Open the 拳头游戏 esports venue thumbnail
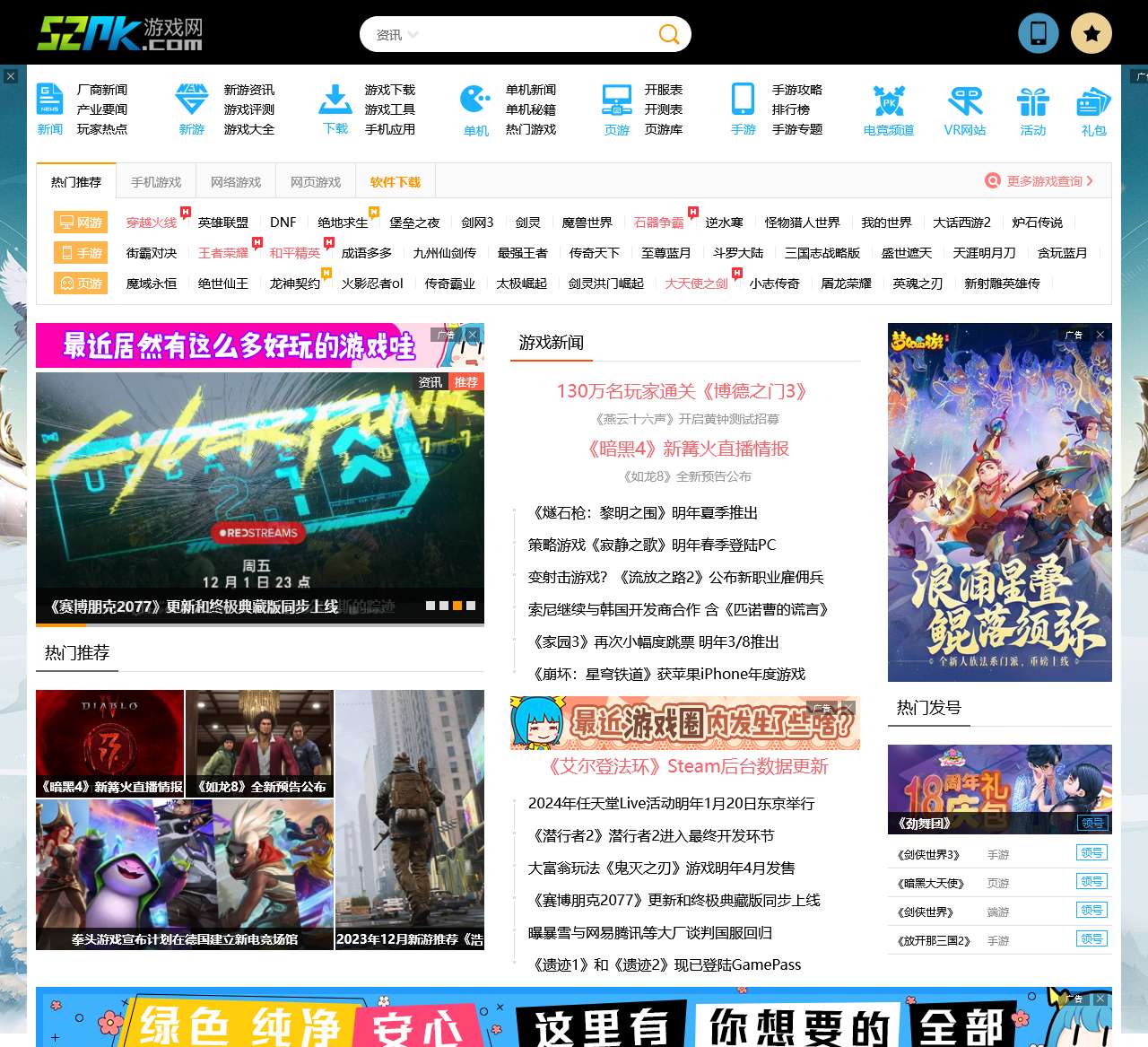Screen dimensions: 1148x1047 (185, 875)
